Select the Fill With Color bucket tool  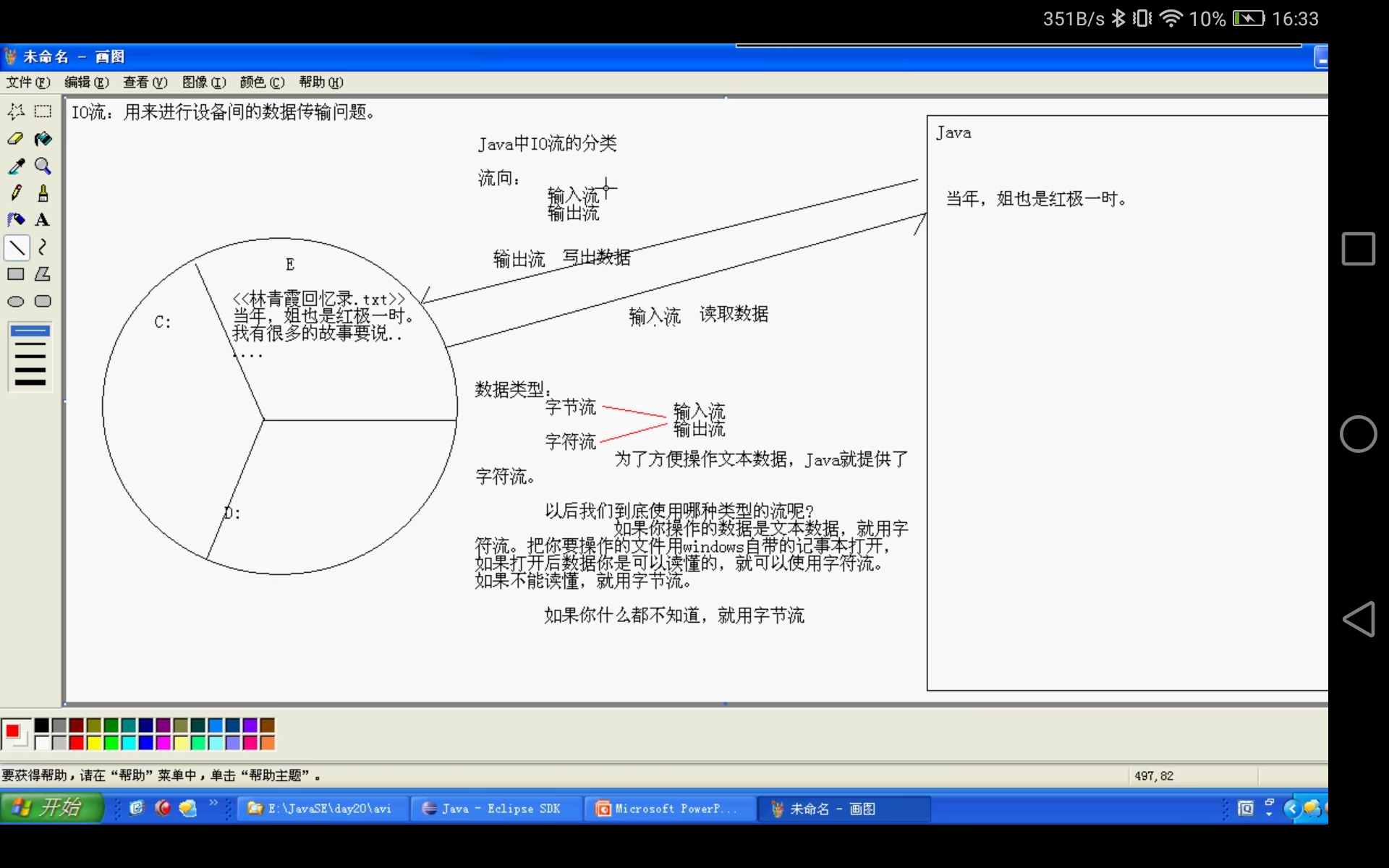coord(43,139)
